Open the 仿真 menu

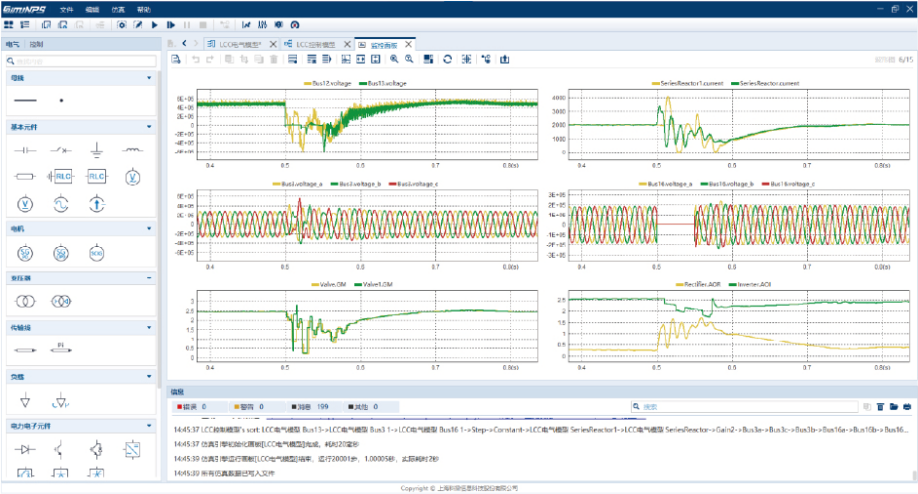tap(119, 8)
